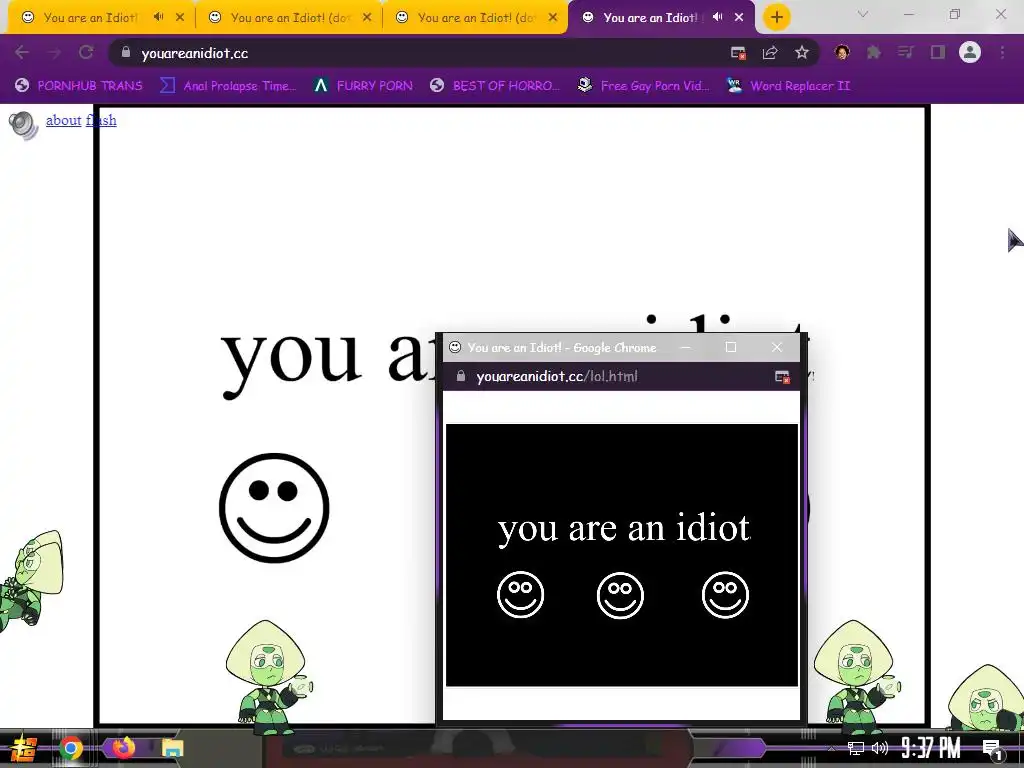The image size is (1024, 768).
Task: Mute audio on the first tab speaker icon
Action: pos(158,17)
